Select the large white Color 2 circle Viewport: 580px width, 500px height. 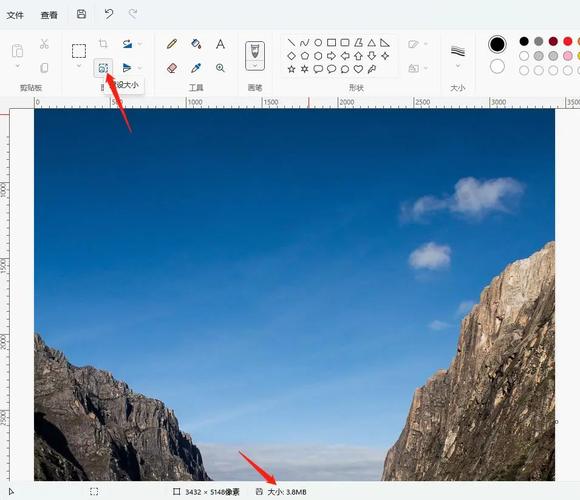[497, 67]
